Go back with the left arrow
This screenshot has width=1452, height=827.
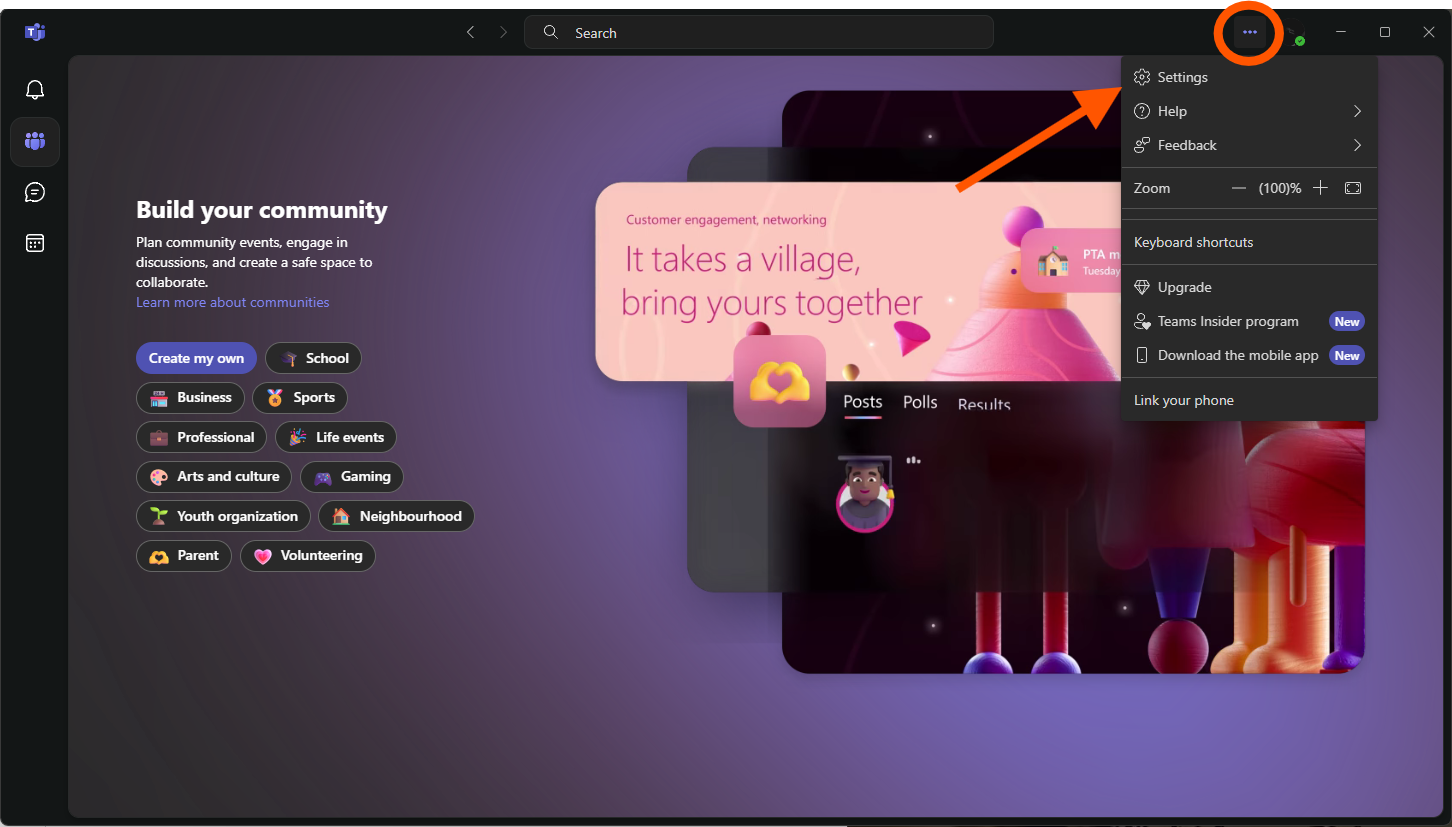(x=470, y=32)
